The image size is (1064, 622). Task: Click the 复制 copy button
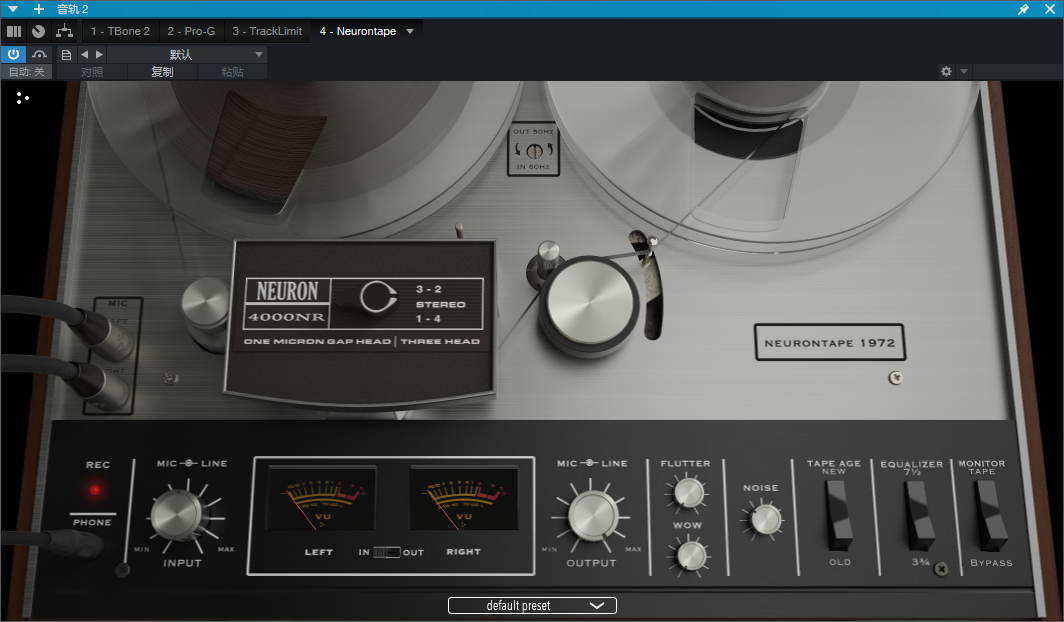[162, 72]
